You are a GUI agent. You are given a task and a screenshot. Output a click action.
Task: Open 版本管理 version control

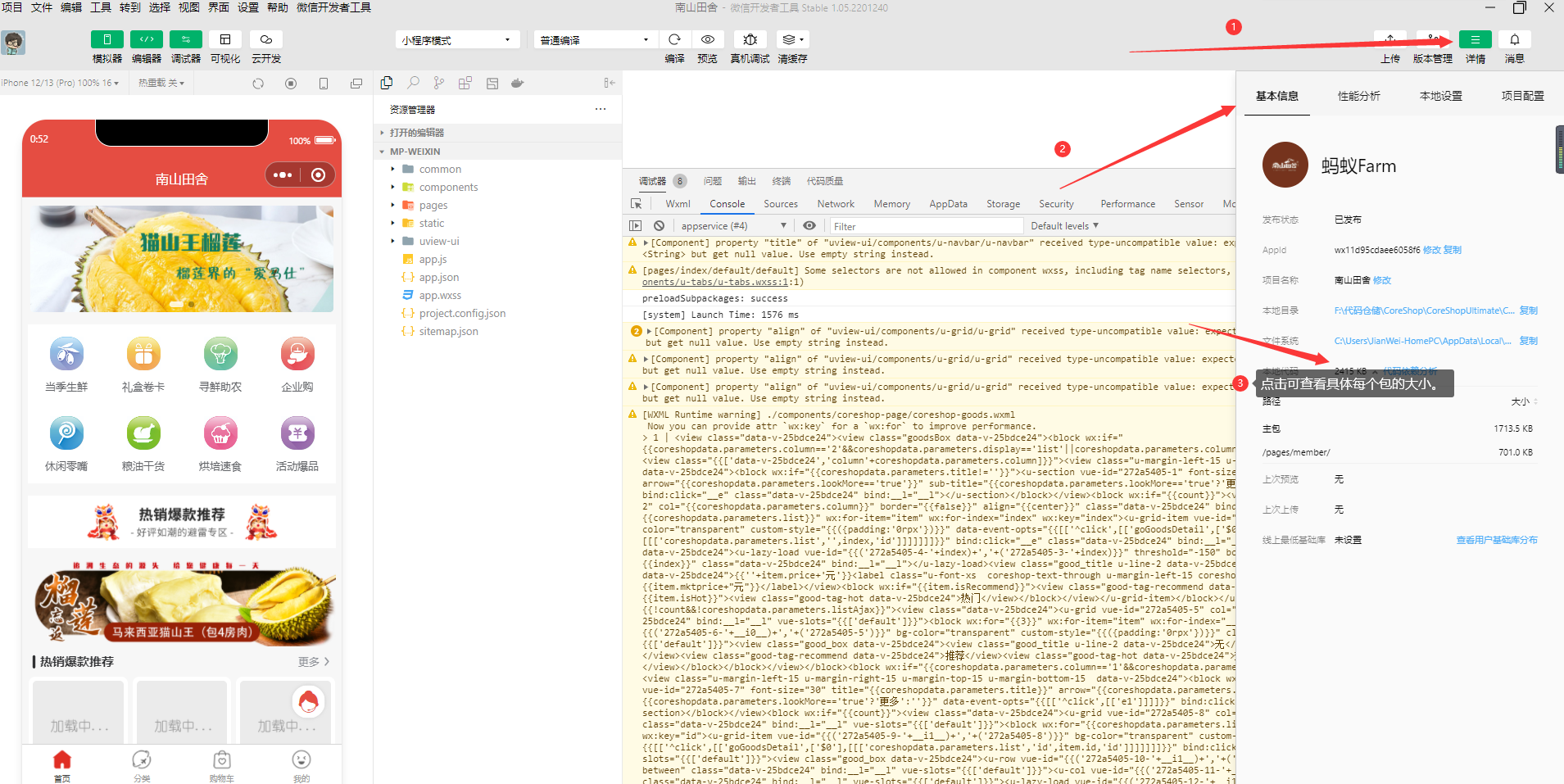1433,39
